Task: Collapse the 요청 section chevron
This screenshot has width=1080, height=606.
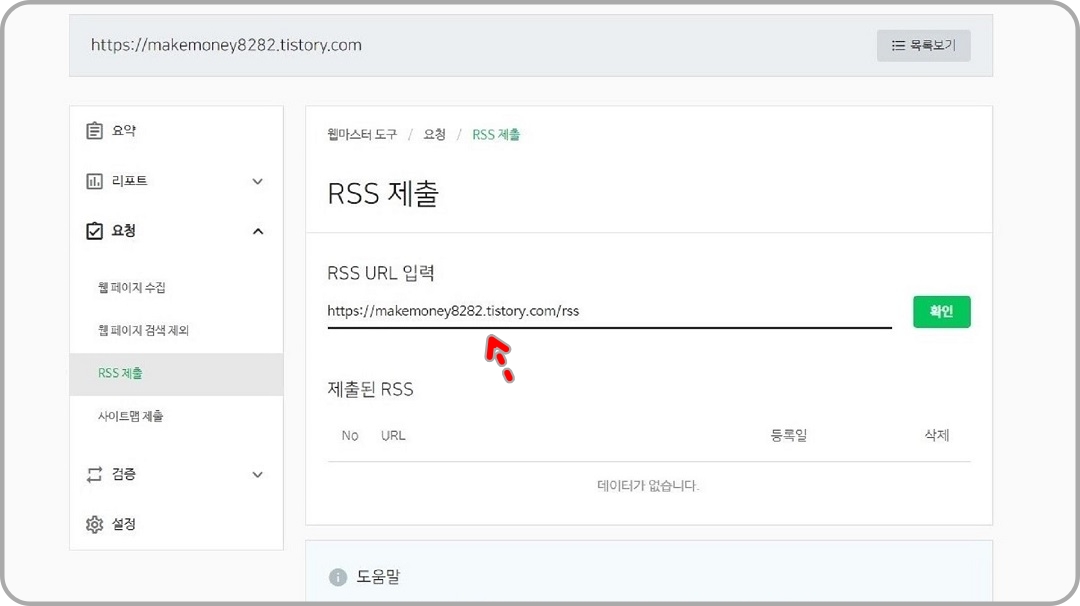Action: point(258,231)
